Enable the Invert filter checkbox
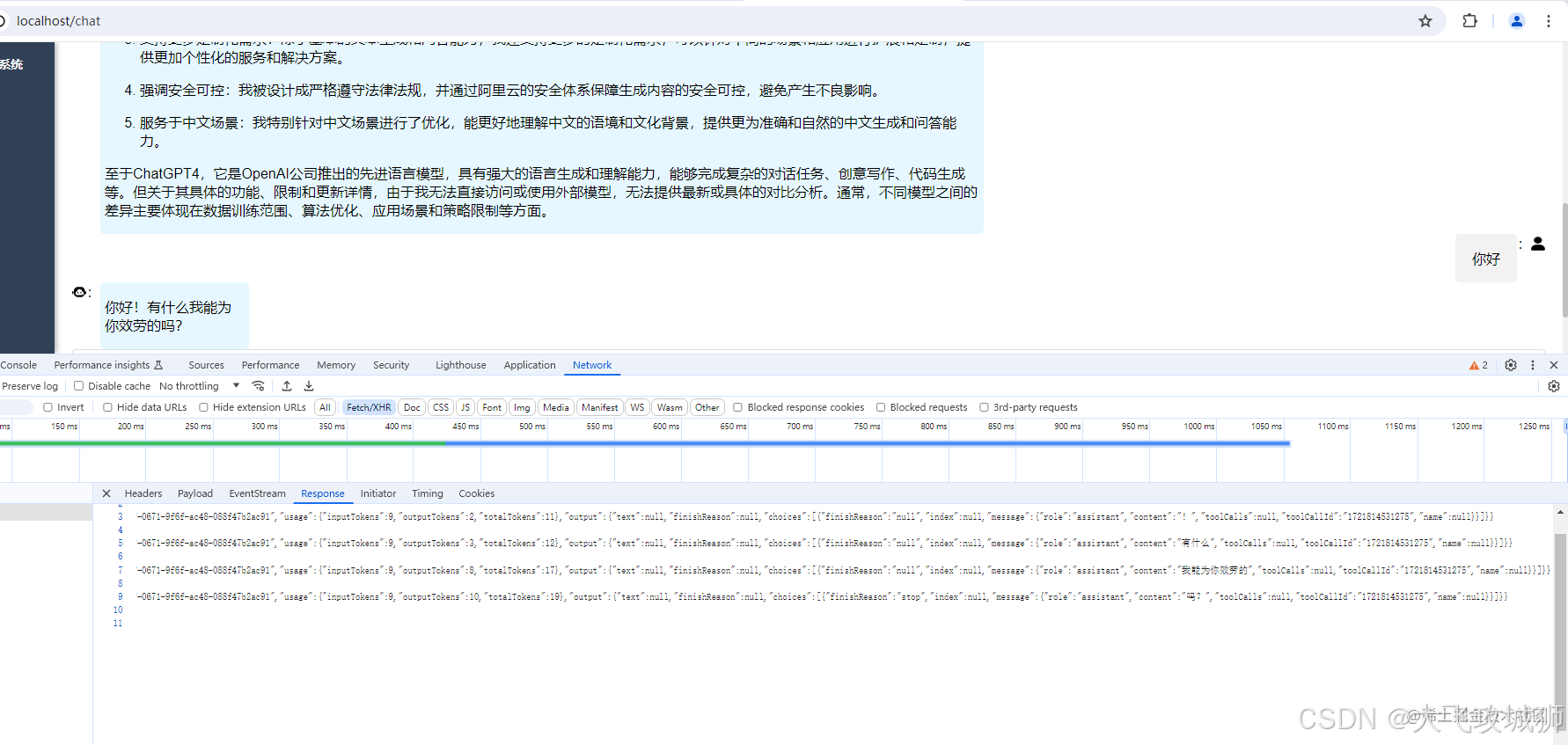Viewport: 1568px width, 745px height. click(48, 407)
